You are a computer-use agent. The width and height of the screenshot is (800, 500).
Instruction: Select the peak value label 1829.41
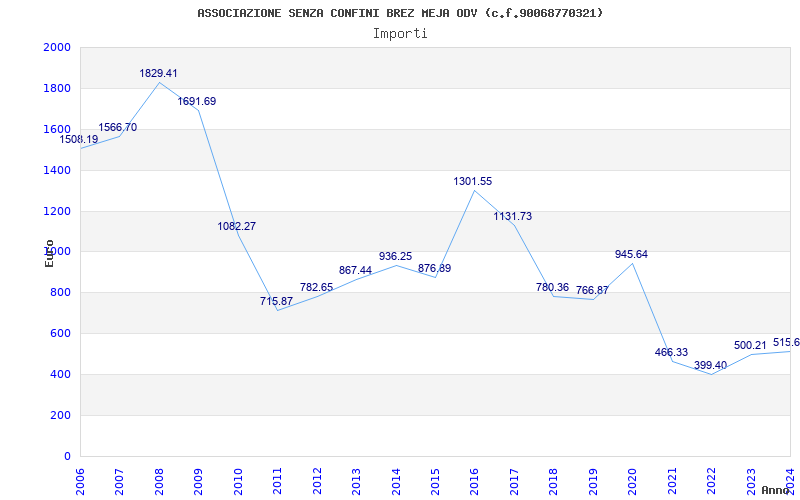coord(159,73)
